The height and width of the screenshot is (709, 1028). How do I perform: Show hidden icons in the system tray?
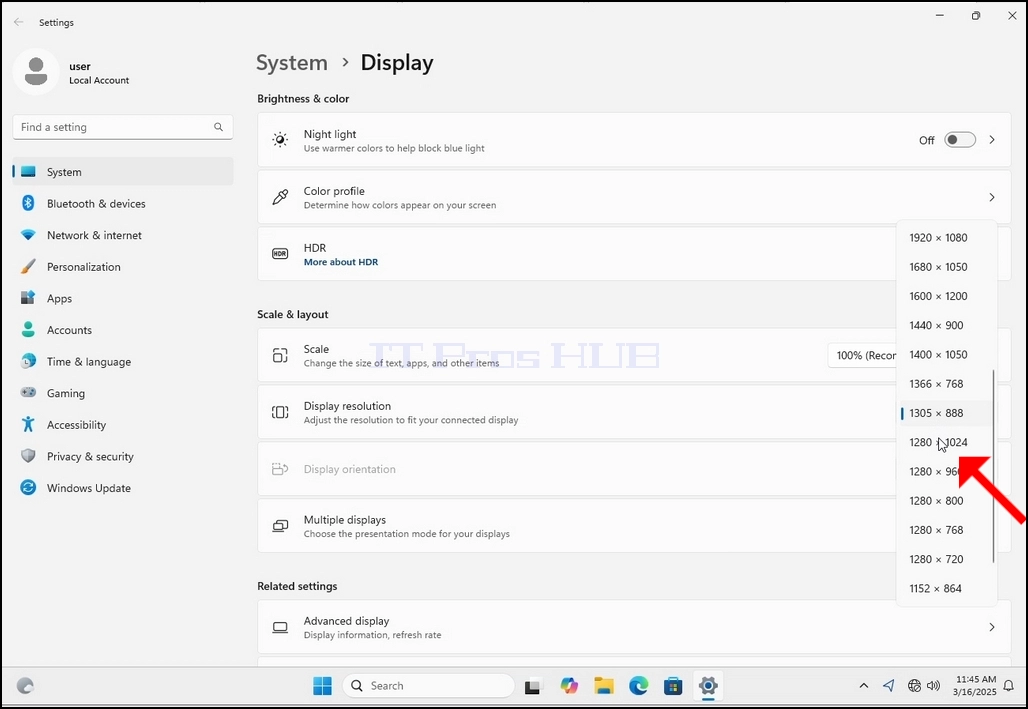click(864, 685)
